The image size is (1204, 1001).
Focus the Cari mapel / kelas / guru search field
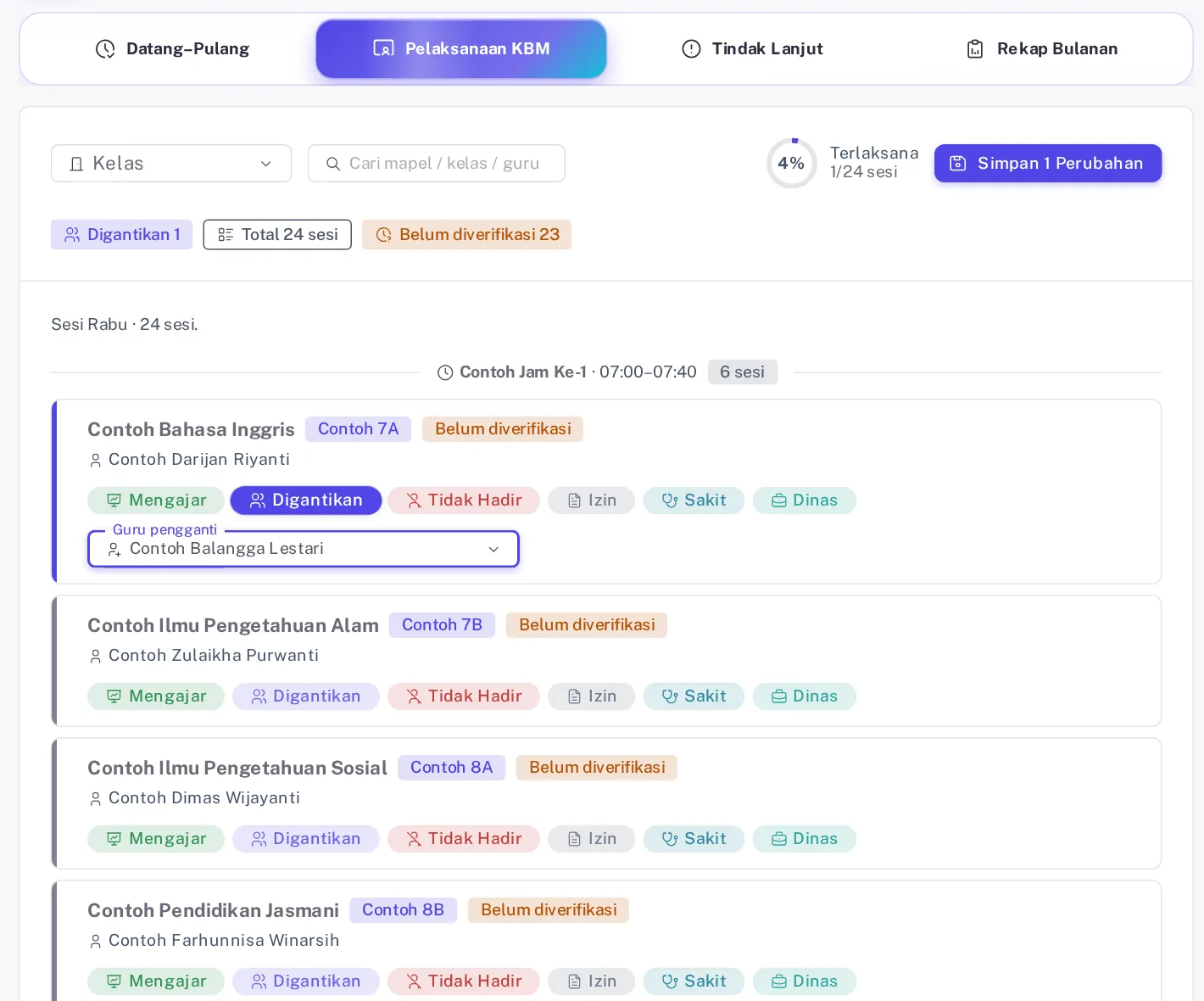pos(437,164)
